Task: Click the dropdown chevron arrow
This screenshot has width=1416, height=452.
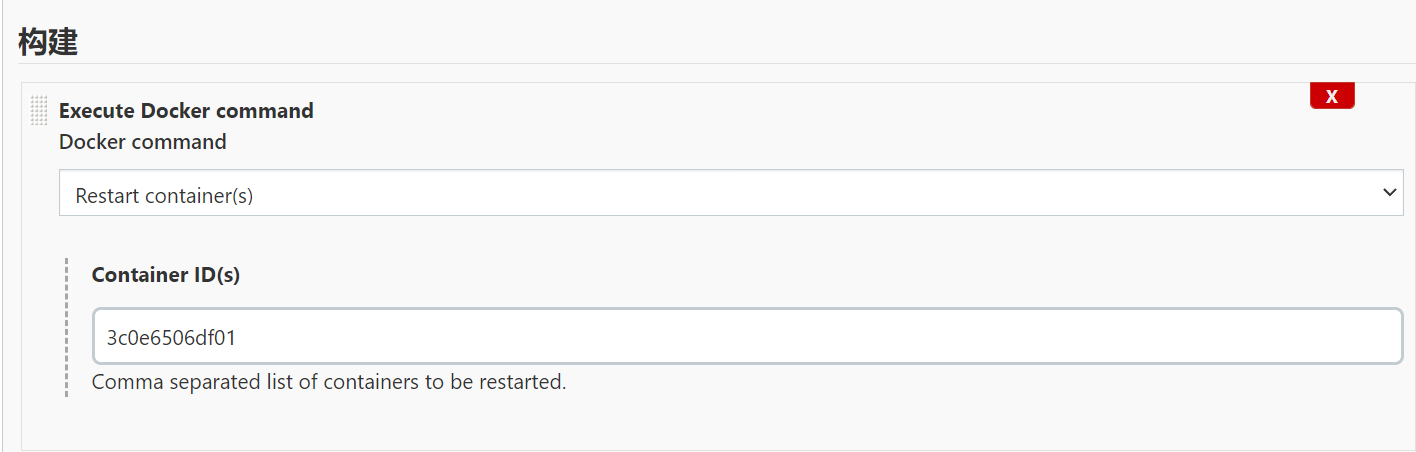Action: pyautogui.click(x=1389, y=193)
